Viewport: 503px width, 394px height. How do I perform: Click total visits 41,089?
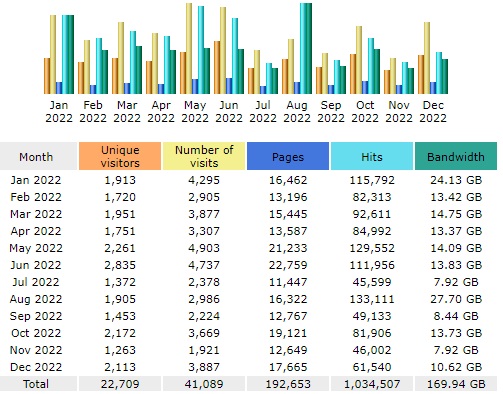(204, 384)
